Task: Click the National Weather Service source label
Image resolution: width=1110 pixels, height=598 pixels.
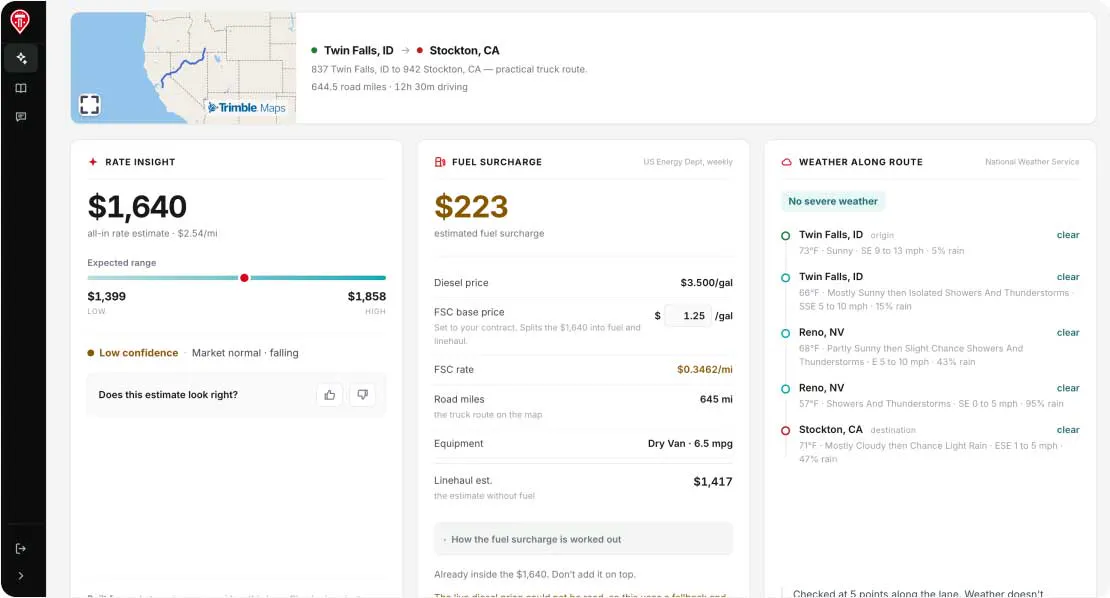Action: point(1032,162)
